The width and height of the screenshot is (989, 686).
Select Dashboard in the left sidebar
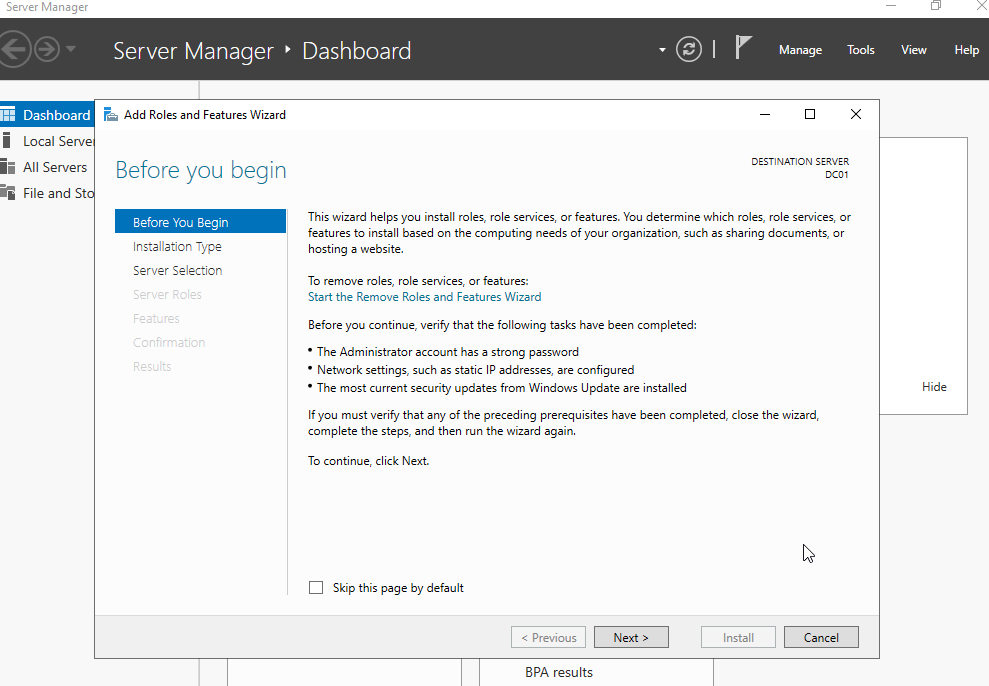pos(47,115)
